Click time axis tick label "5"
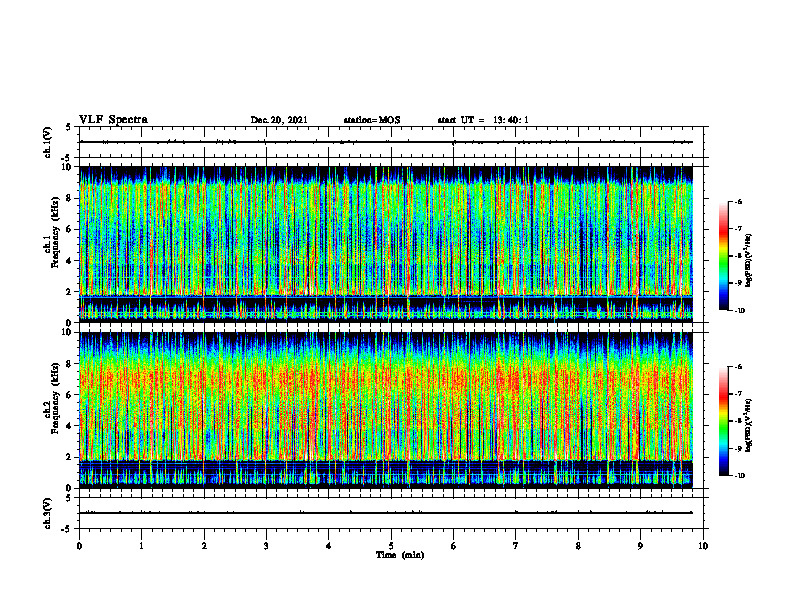792x612 pixels. (391, 546)
